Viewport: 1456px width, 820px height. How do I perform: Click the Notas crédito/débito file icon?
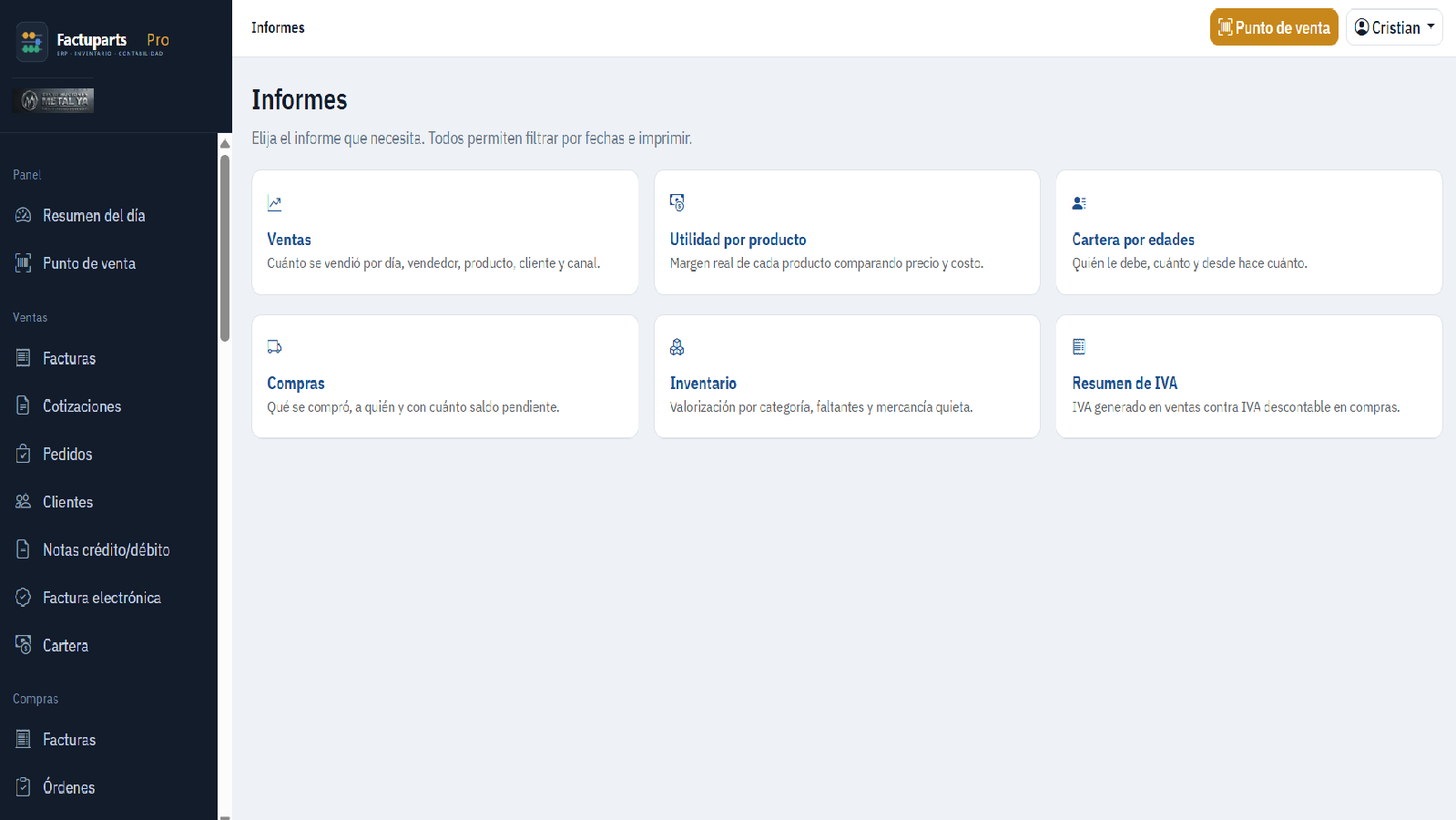coord(24,549)
